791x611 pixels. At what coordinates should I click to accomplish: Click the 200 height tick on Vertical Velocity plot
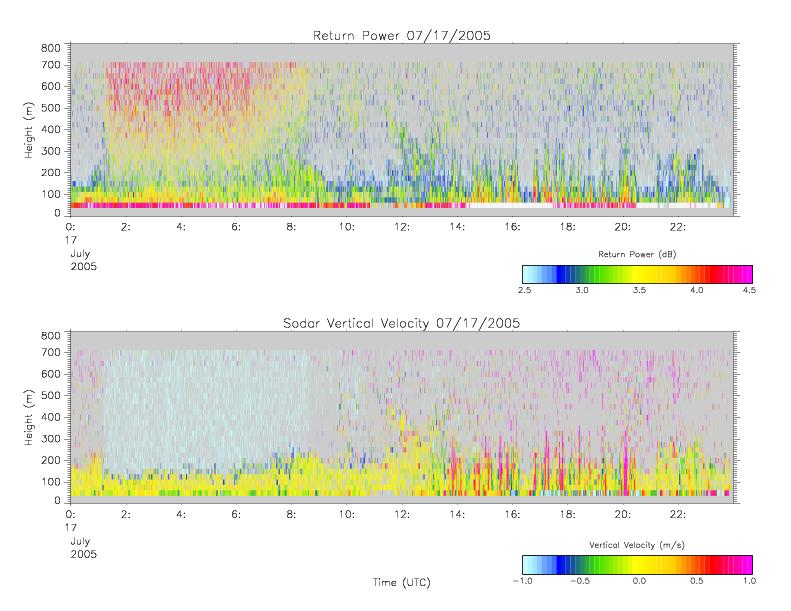coord(50,460)
